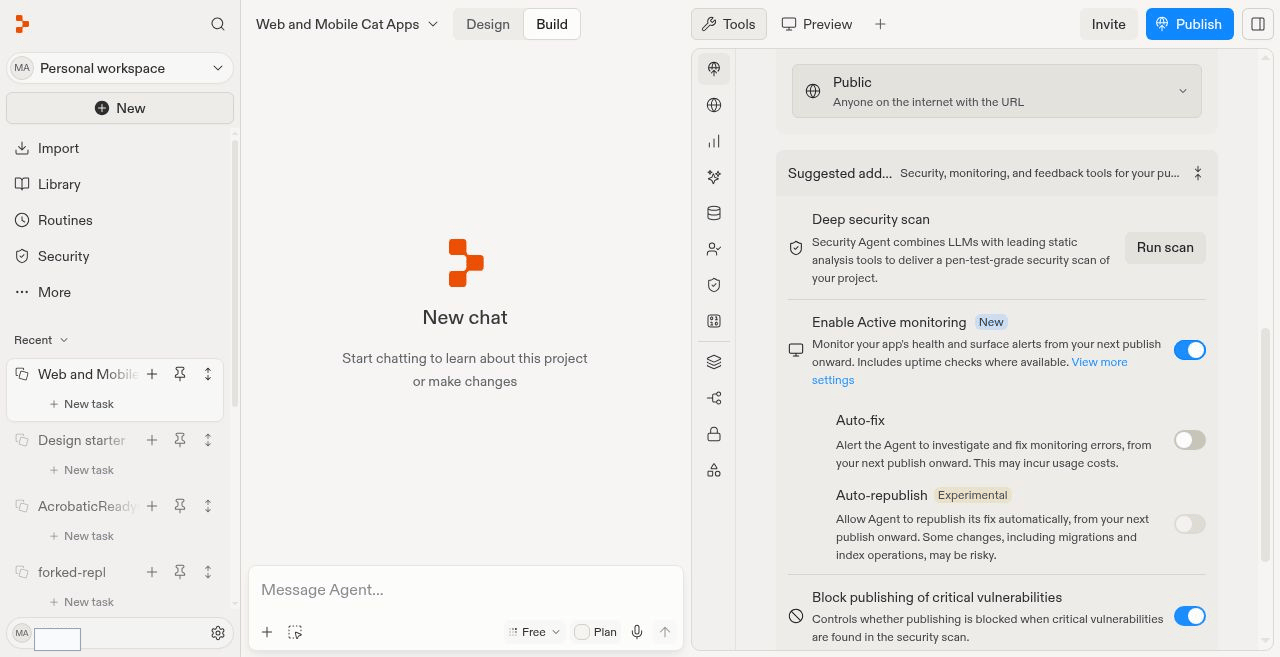
Task: Create New task under AcrobaticReady
Action: 82,536
